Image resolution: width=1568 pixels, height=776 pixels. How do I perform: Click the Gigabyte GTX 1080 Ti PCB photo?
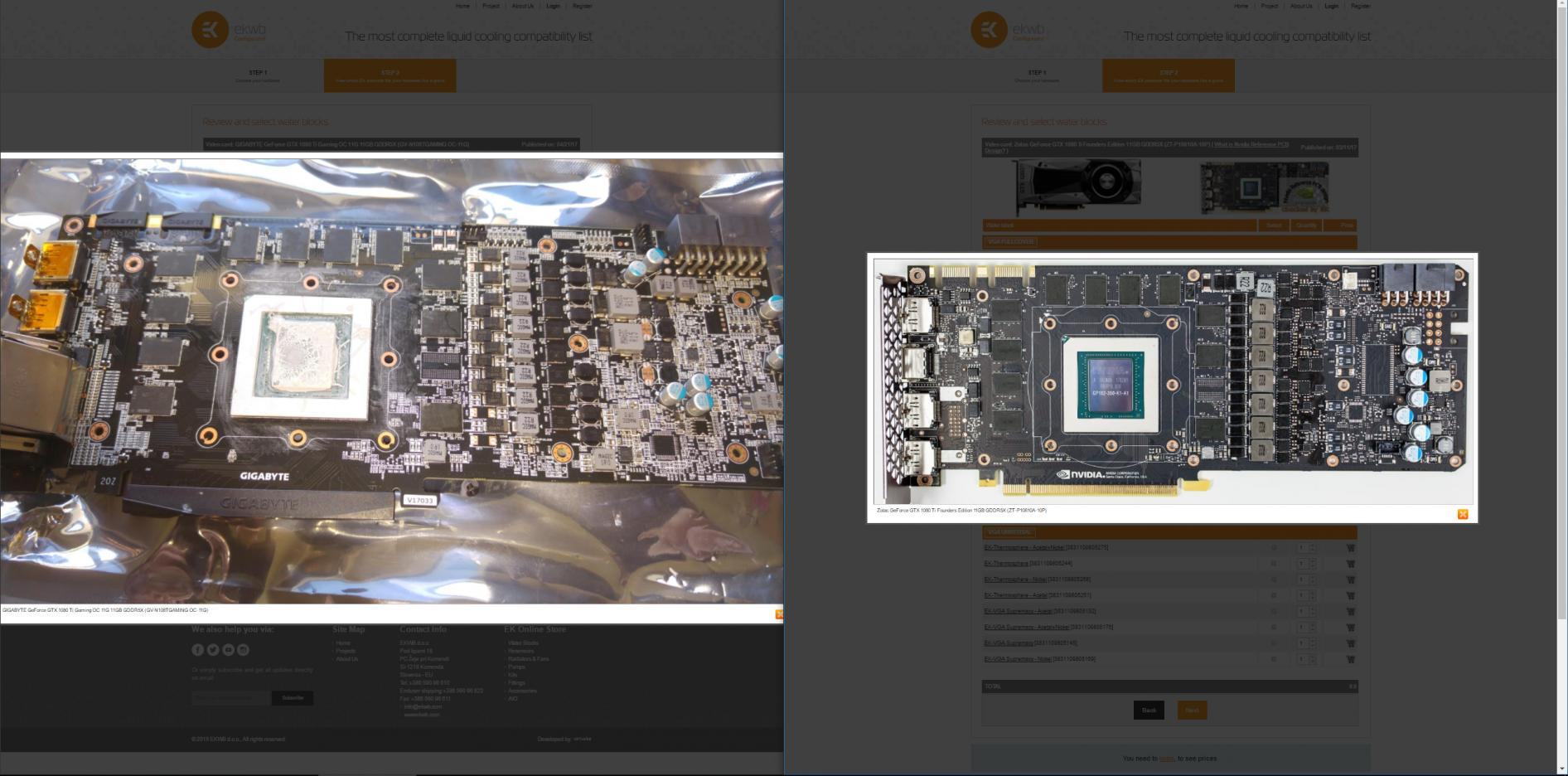[x=391, y=381]
